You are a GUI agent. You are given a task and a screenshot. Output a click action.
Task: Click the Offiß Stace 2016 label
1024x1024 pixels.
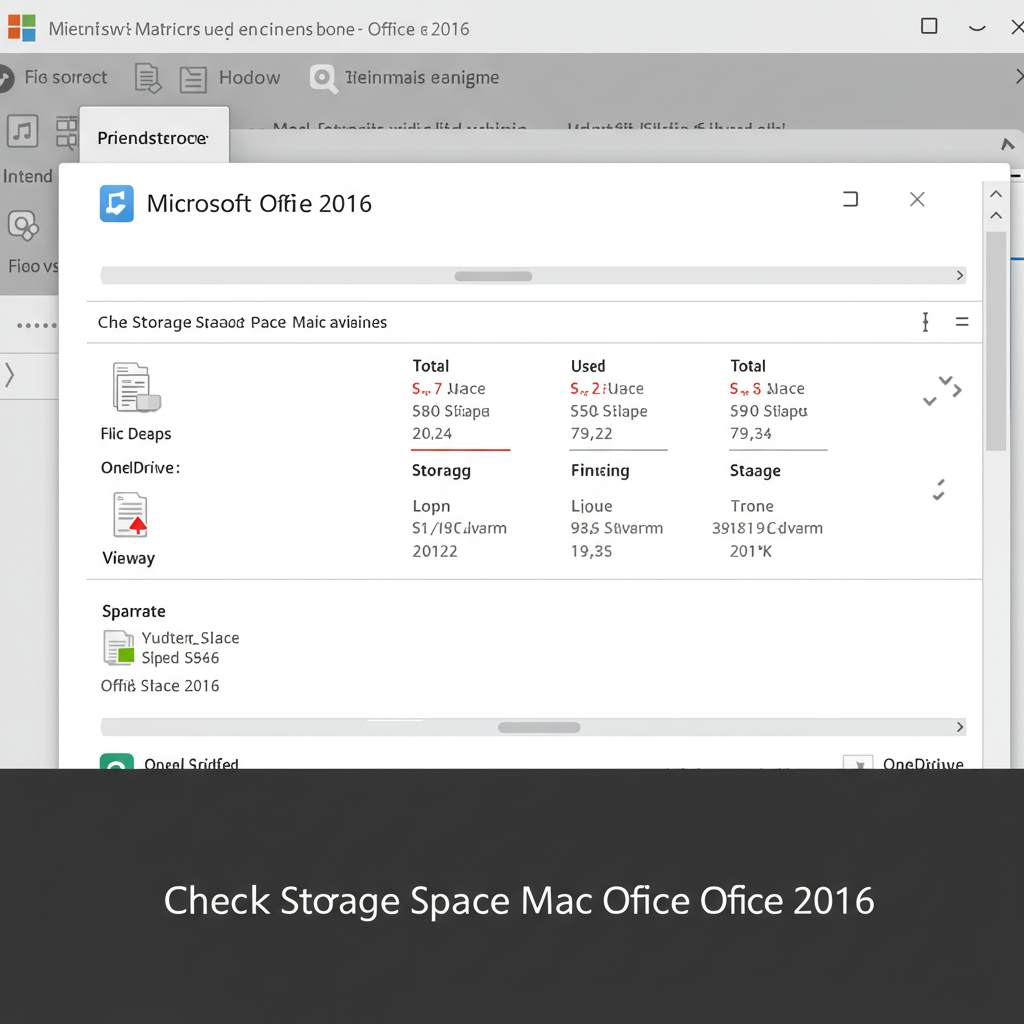(x=160, y=686)
